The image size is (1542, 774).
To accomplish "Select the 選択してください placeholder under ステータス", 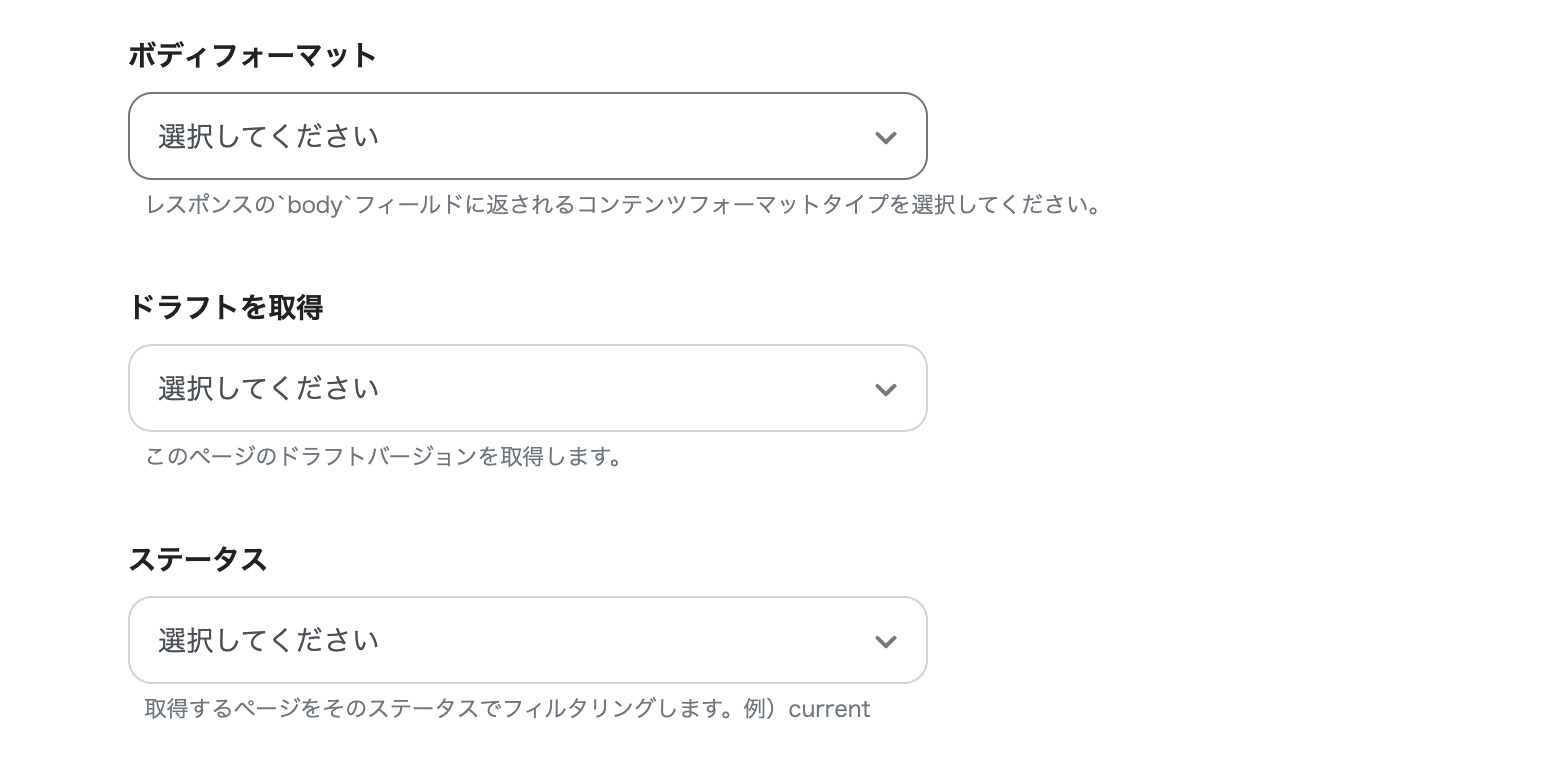I will coord(266,640).
